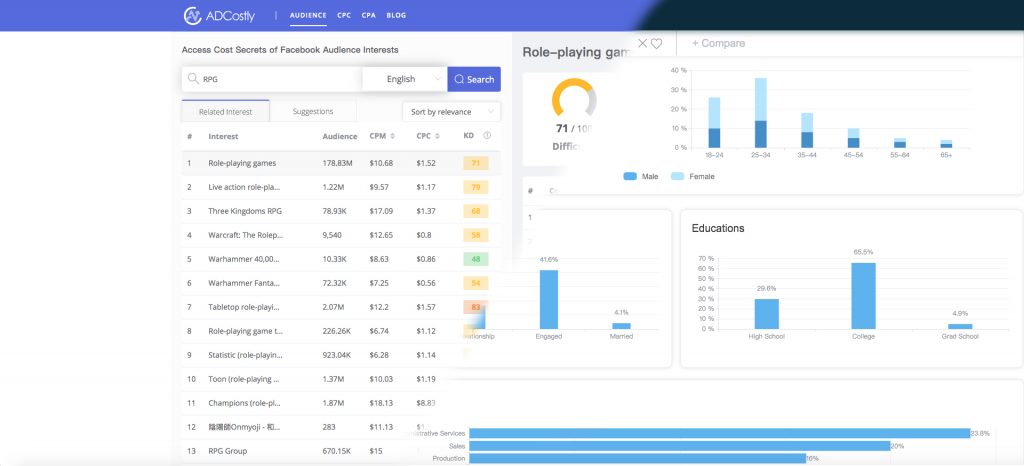Select the Statistic (role-playin... row

[x=341, y=355]
